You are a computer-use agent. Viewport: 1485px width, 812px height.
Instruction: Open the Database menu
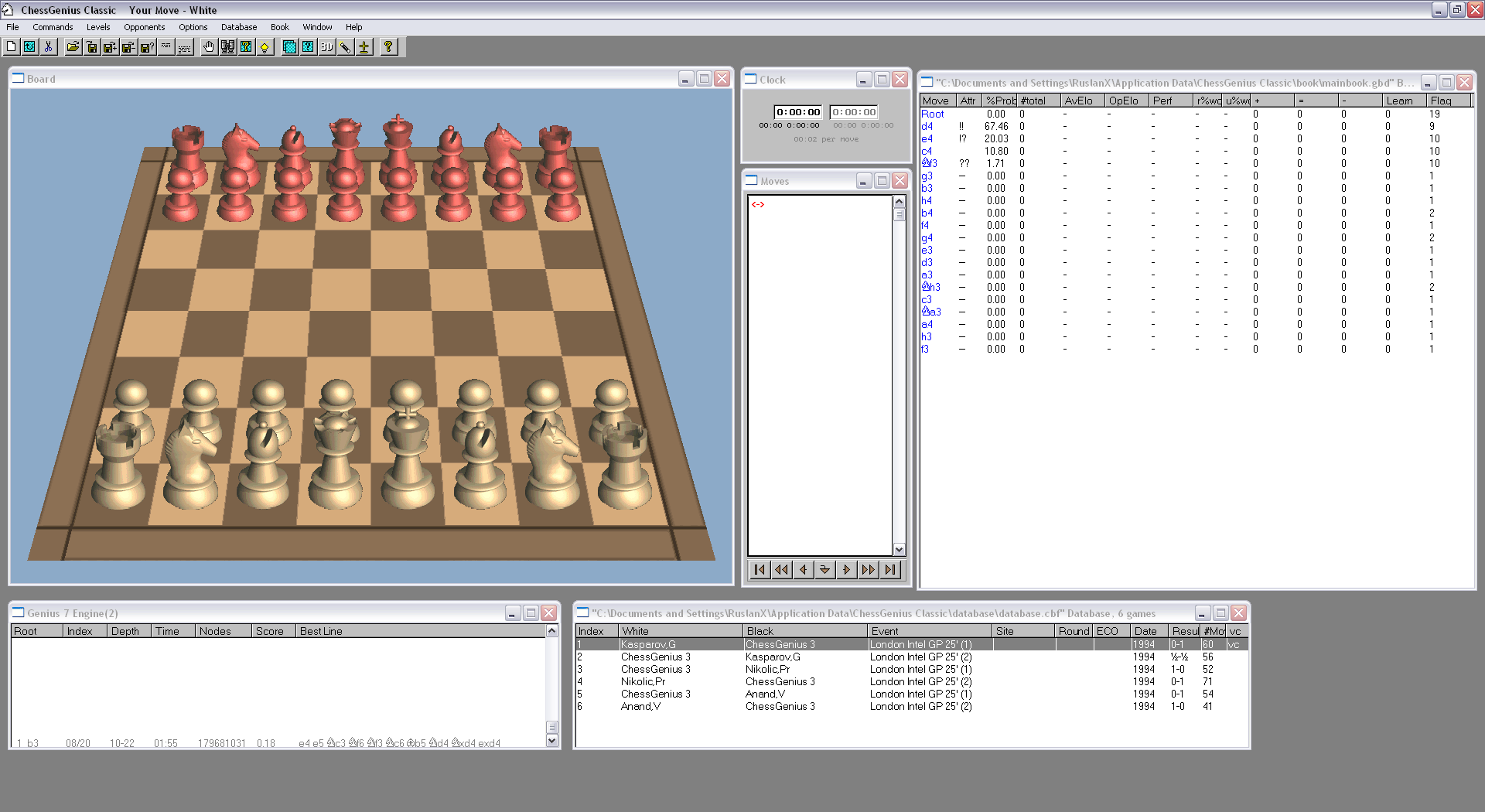click(238, 27)
